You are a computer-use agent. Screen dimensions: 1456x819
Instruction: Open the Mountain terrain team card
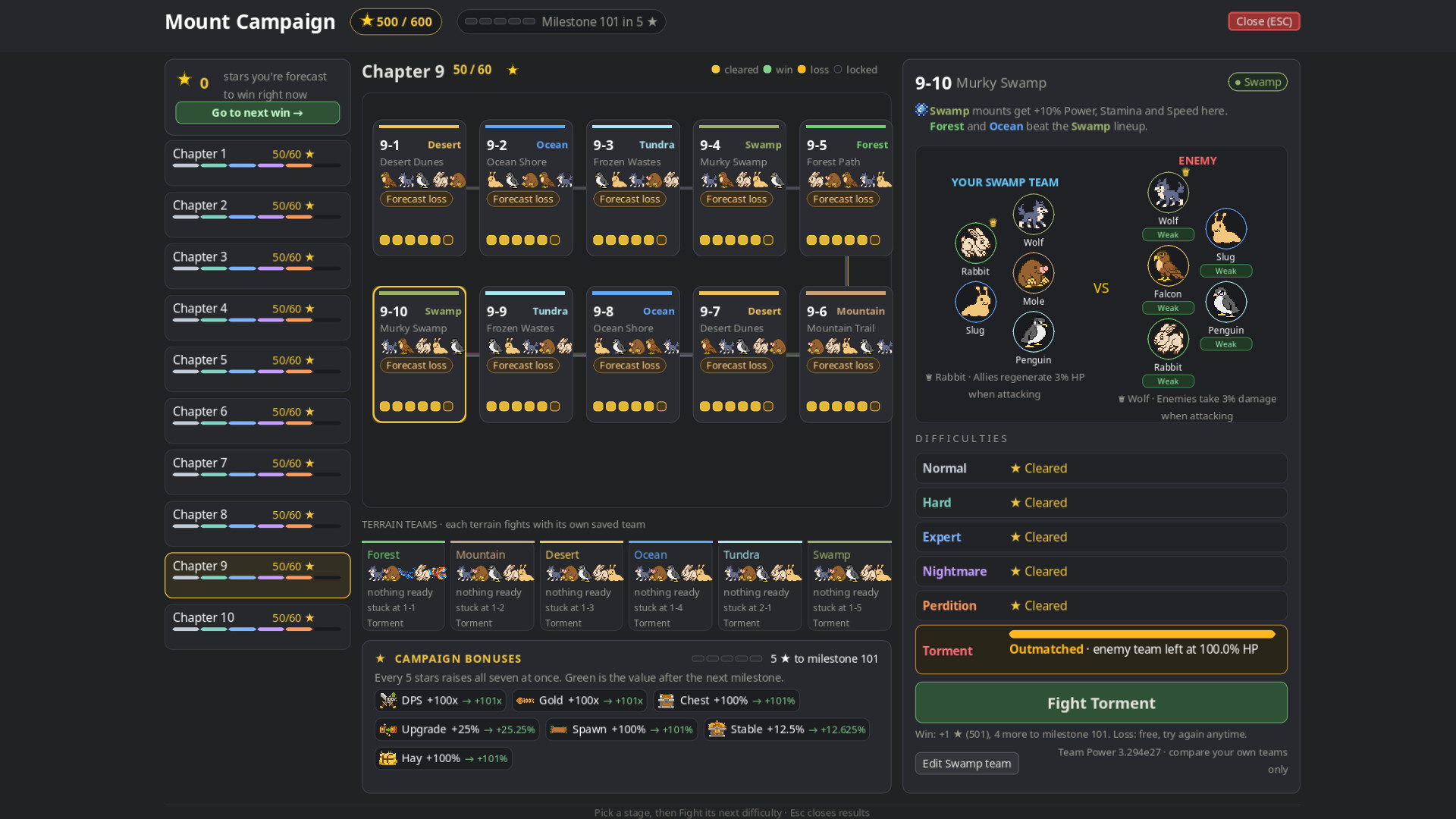493,586
